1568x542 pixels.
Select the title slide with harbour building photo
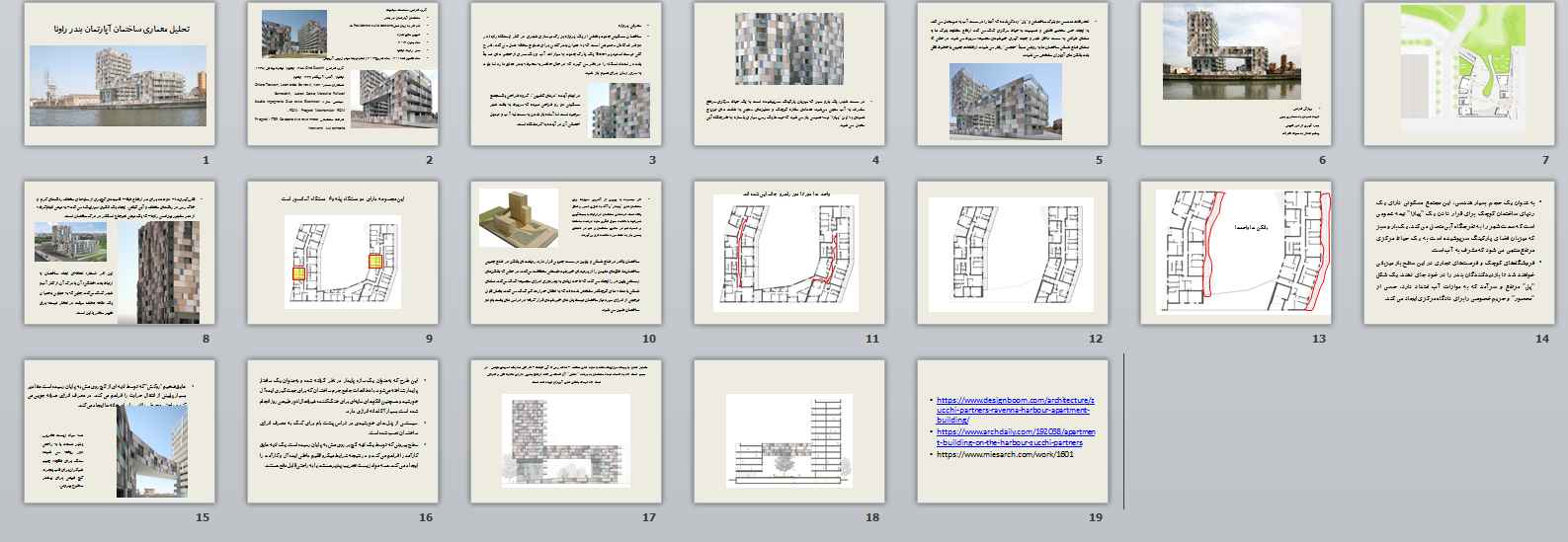pos(119,74)
